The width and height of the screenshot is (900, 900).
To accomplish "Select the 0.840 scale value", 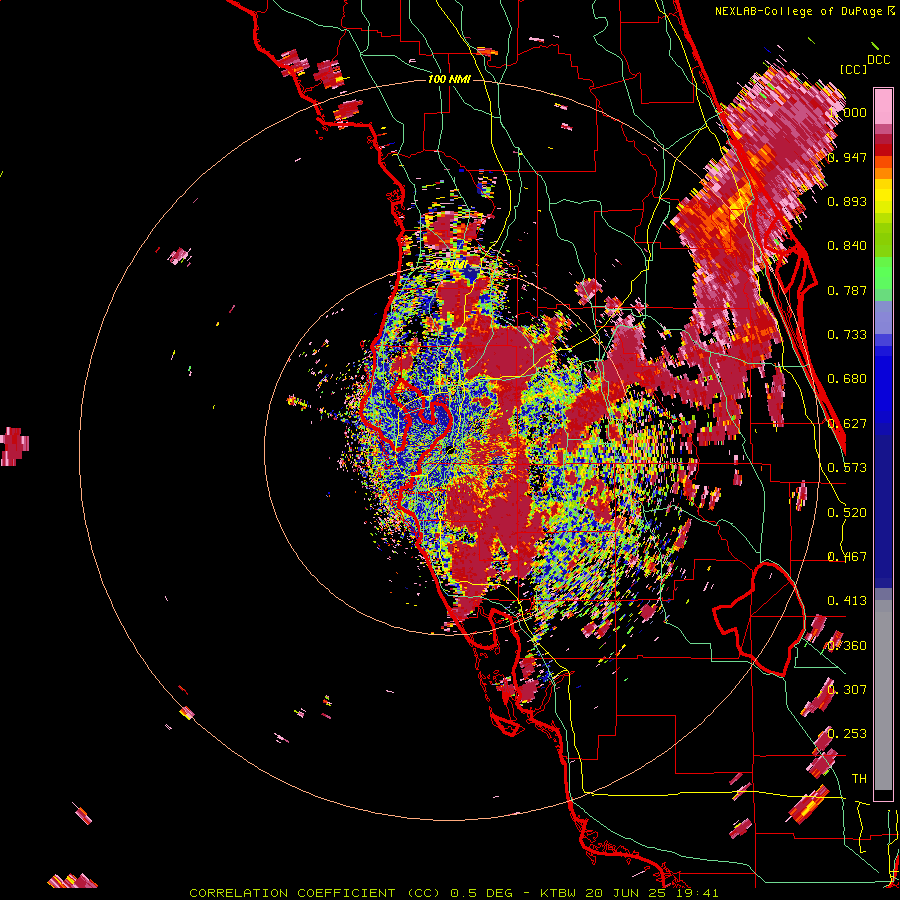I will point(847,246).
